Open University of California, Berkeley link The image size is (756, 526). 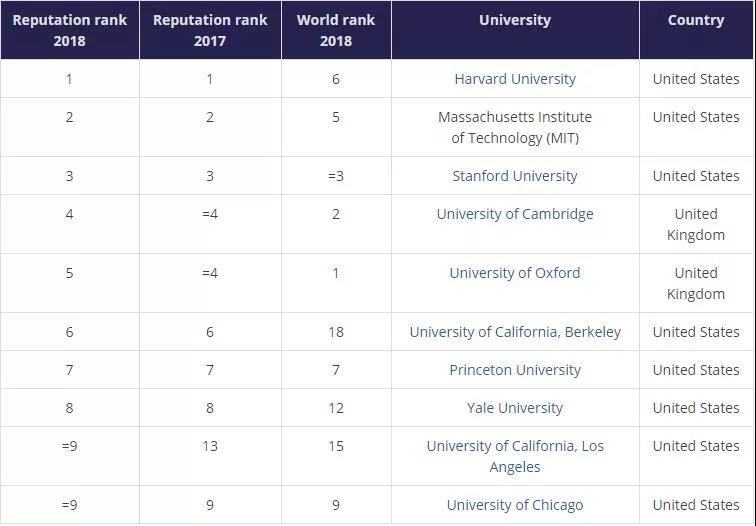pos(515,332)
